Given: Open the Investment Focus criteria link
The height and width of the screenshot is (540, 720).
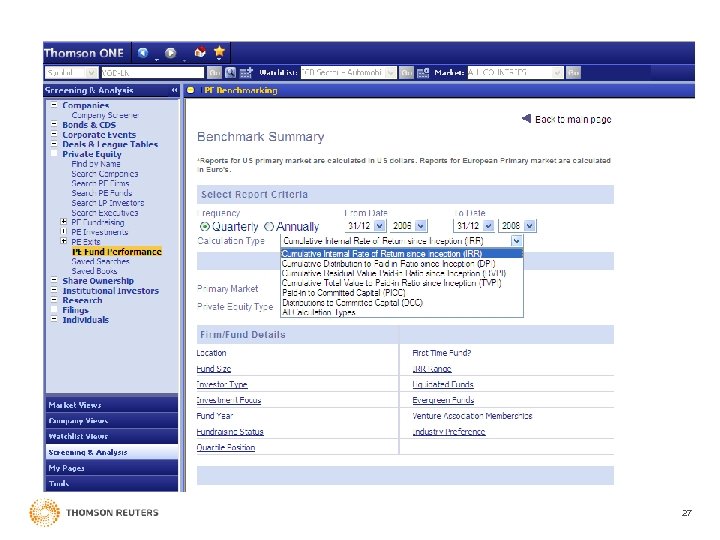Looking at the screenshot, I should (x=229, y=400).
